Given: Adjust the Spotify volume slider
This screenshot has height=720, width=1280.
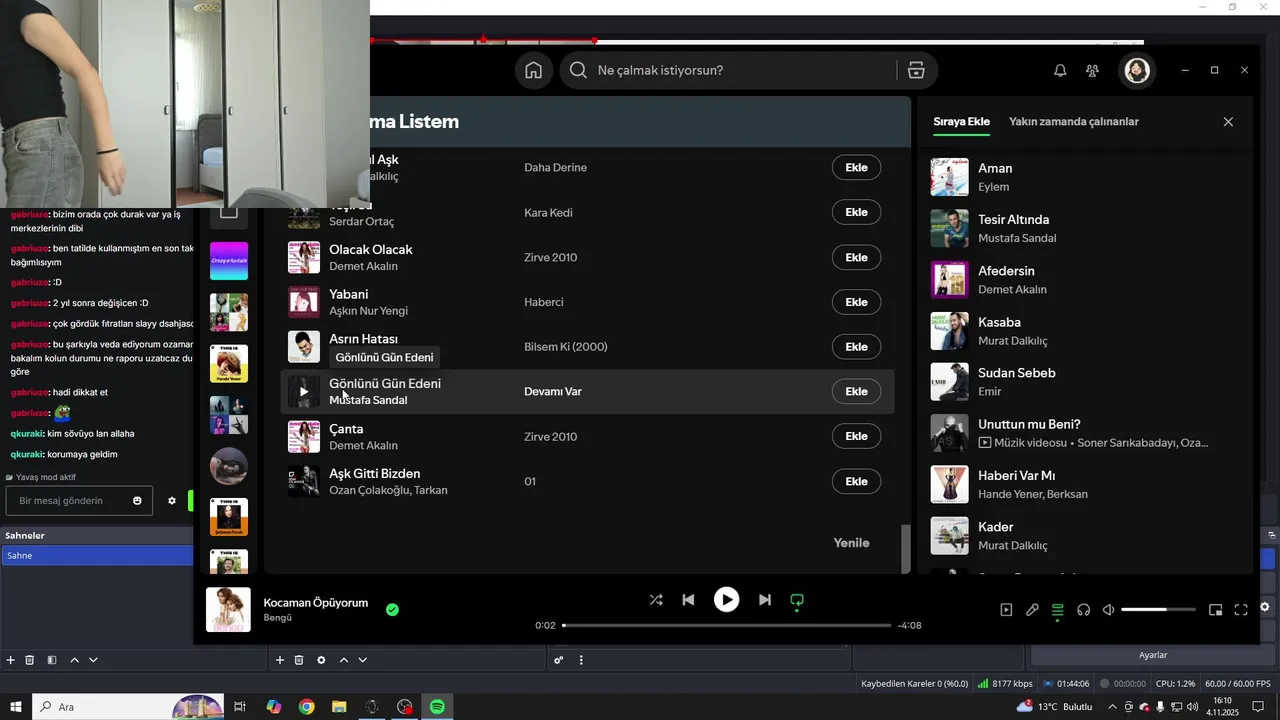Looking at the screenshot, I should click(1158, 610).
